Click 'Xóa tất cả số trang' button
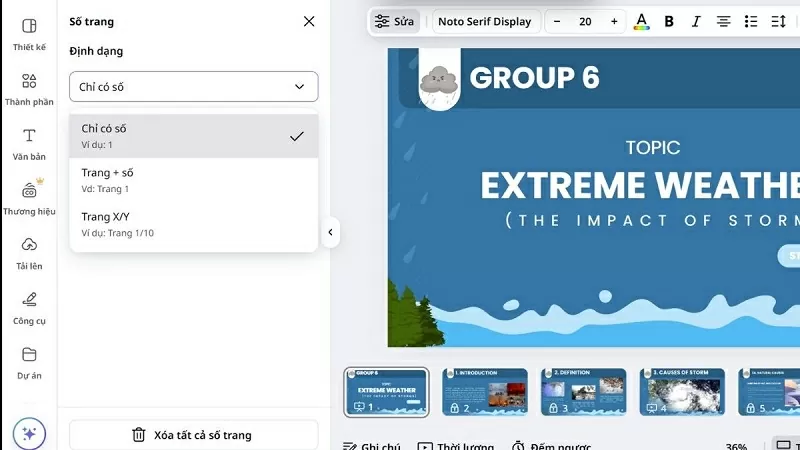The width and height of the screenshot is (800, 450). coord(193,435)
